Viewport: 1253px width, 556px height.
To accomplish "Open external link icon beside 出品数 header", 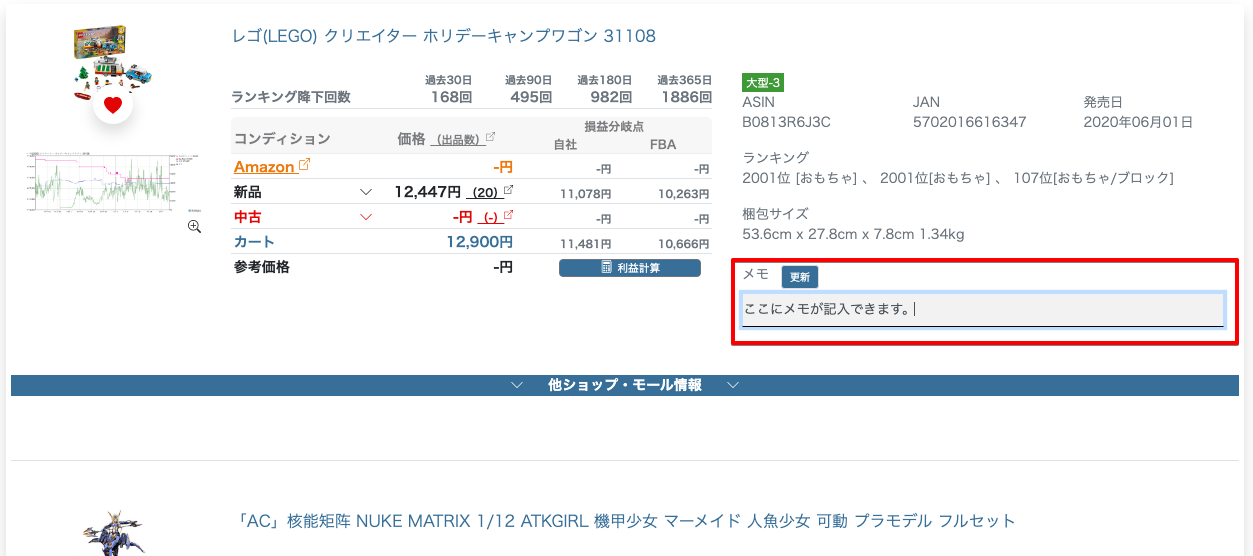I will pos(490,138).
